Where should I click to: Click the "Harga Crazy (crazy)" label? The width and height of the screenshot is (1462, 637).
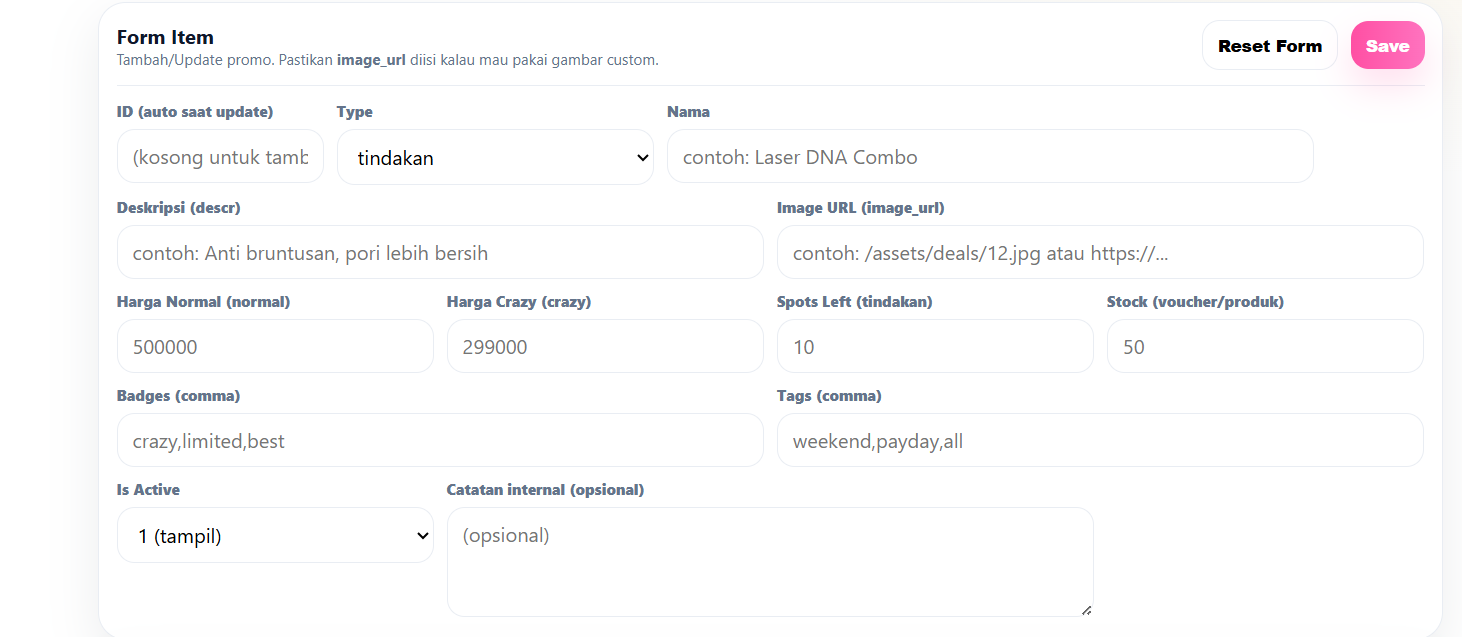coord(518,302)
